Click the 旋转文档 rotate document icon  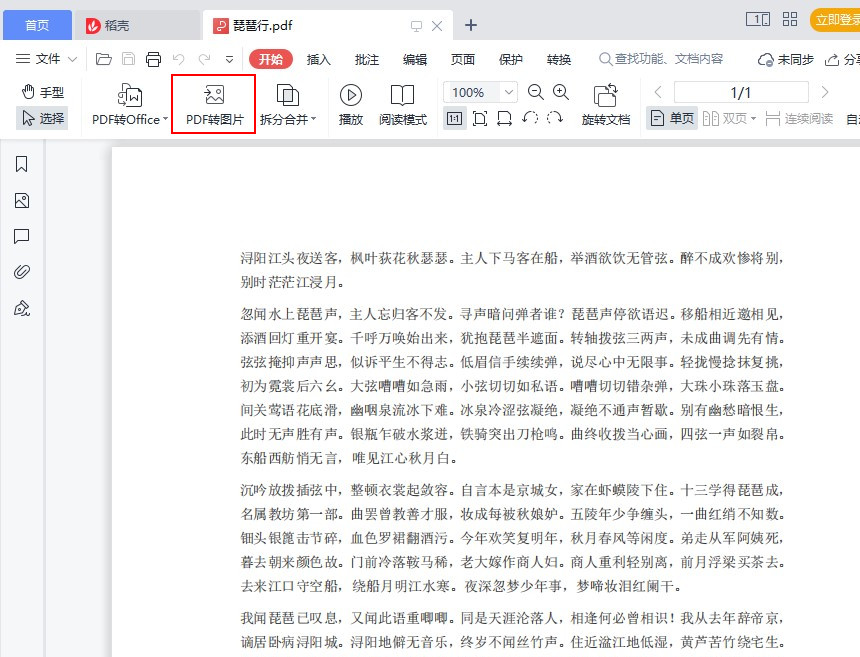(x=604, y=97)
